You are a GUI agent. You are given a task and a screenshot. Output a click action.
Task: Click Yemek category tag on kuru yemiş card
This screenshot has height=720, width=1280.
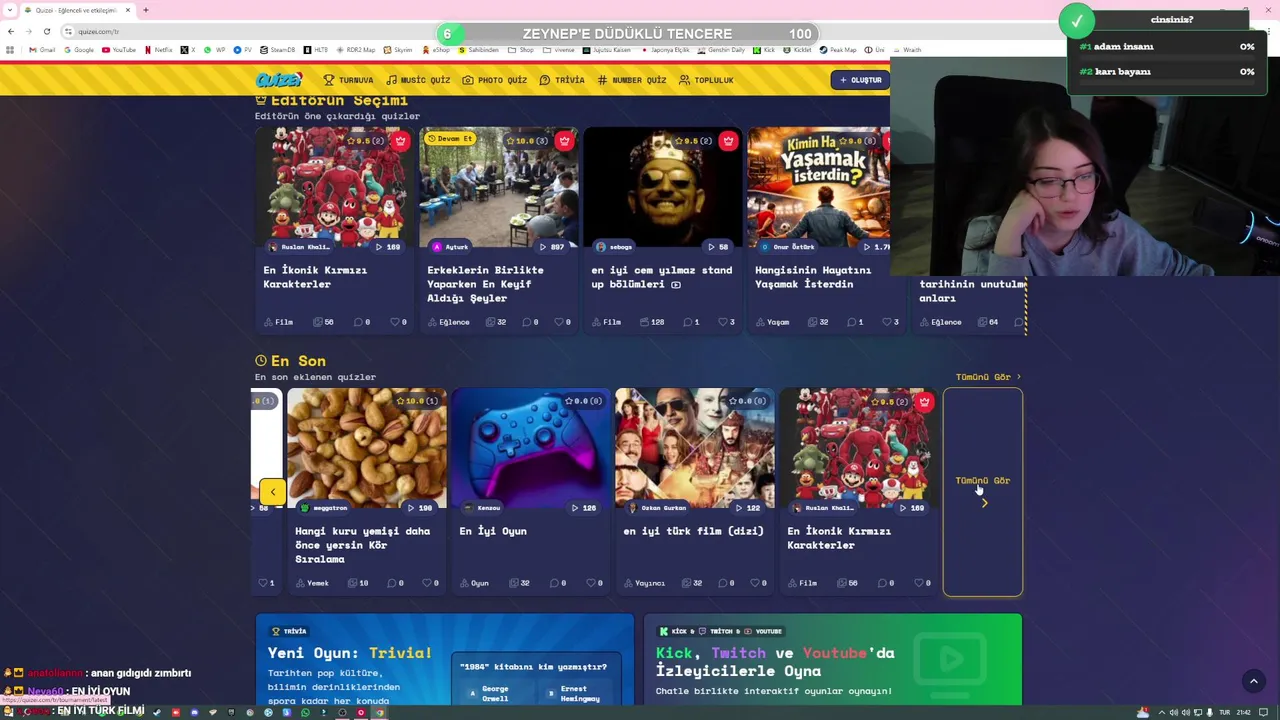(x=312, y=583)
